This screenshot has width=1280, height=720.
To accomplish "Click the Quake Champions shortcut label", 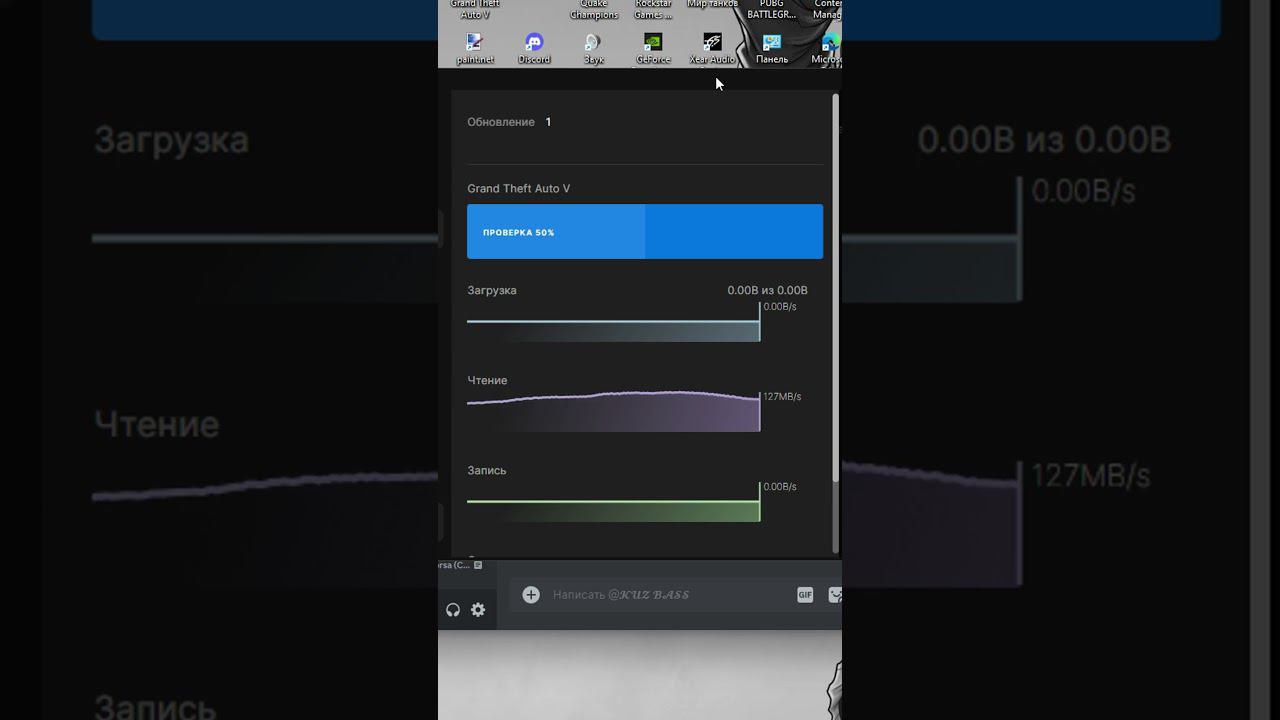I will click(594, 10).
